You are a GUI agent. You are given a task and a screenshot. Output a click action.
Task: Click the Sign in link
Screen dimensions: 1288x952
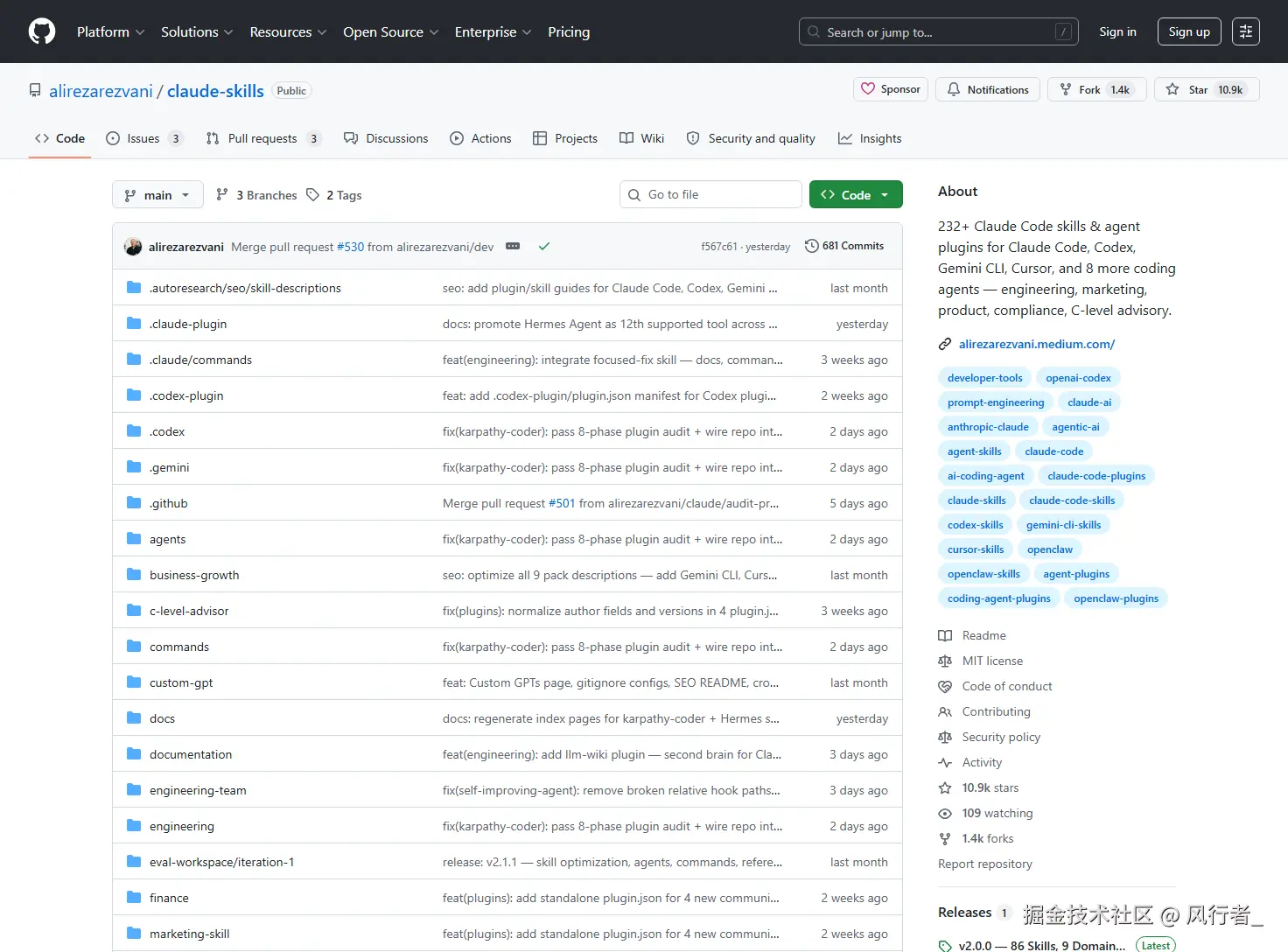pyautogui.click(x=1117, y=31)
